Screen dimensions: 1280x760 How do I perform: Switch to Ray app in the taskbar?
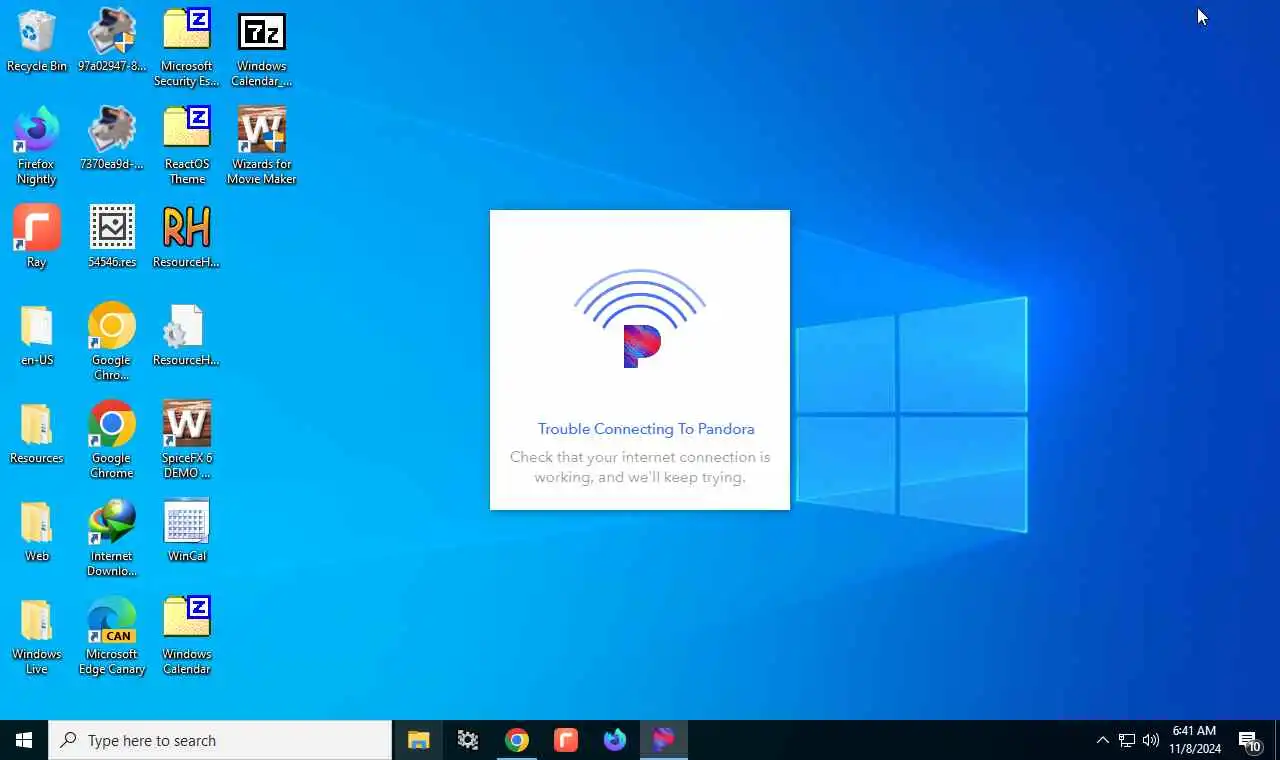point(565,740)
